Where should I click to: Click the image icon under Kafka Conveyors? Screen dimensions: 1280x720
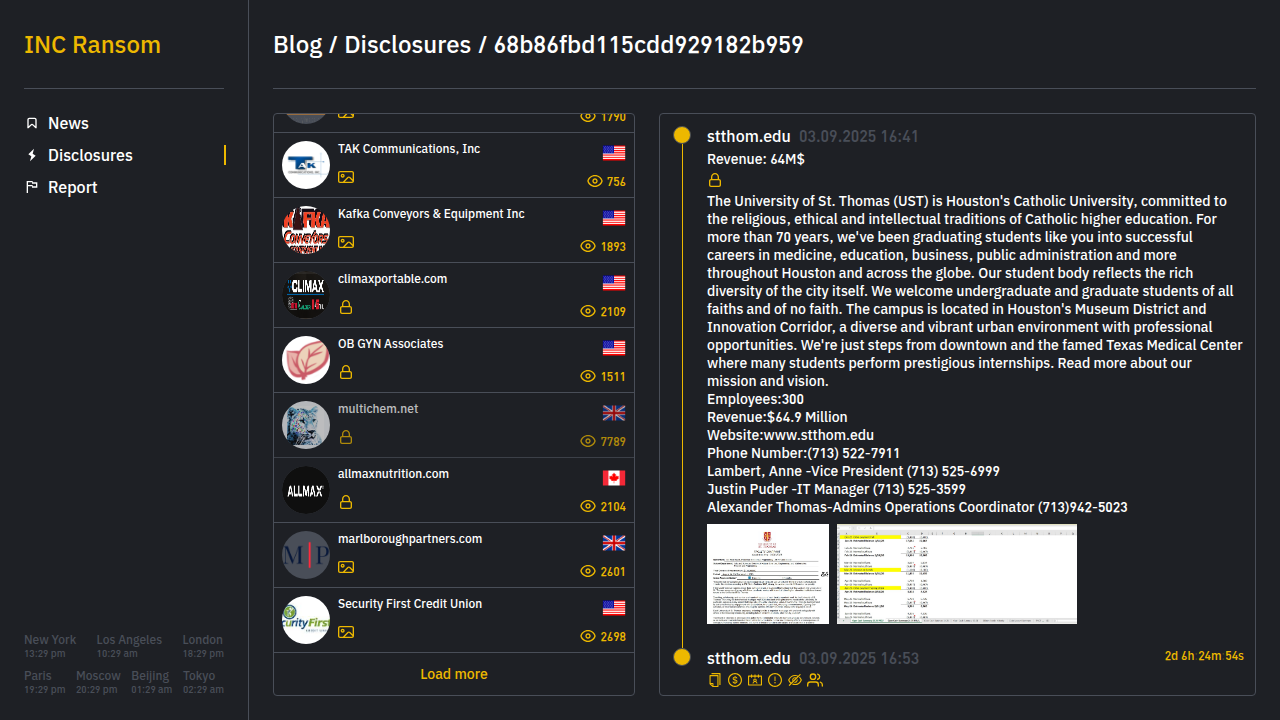[346, 242]
